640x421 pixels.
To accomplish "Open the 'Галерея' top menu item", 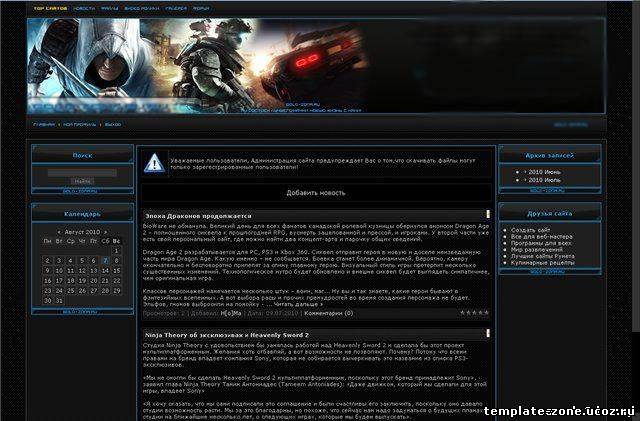I will coord(176,8).
